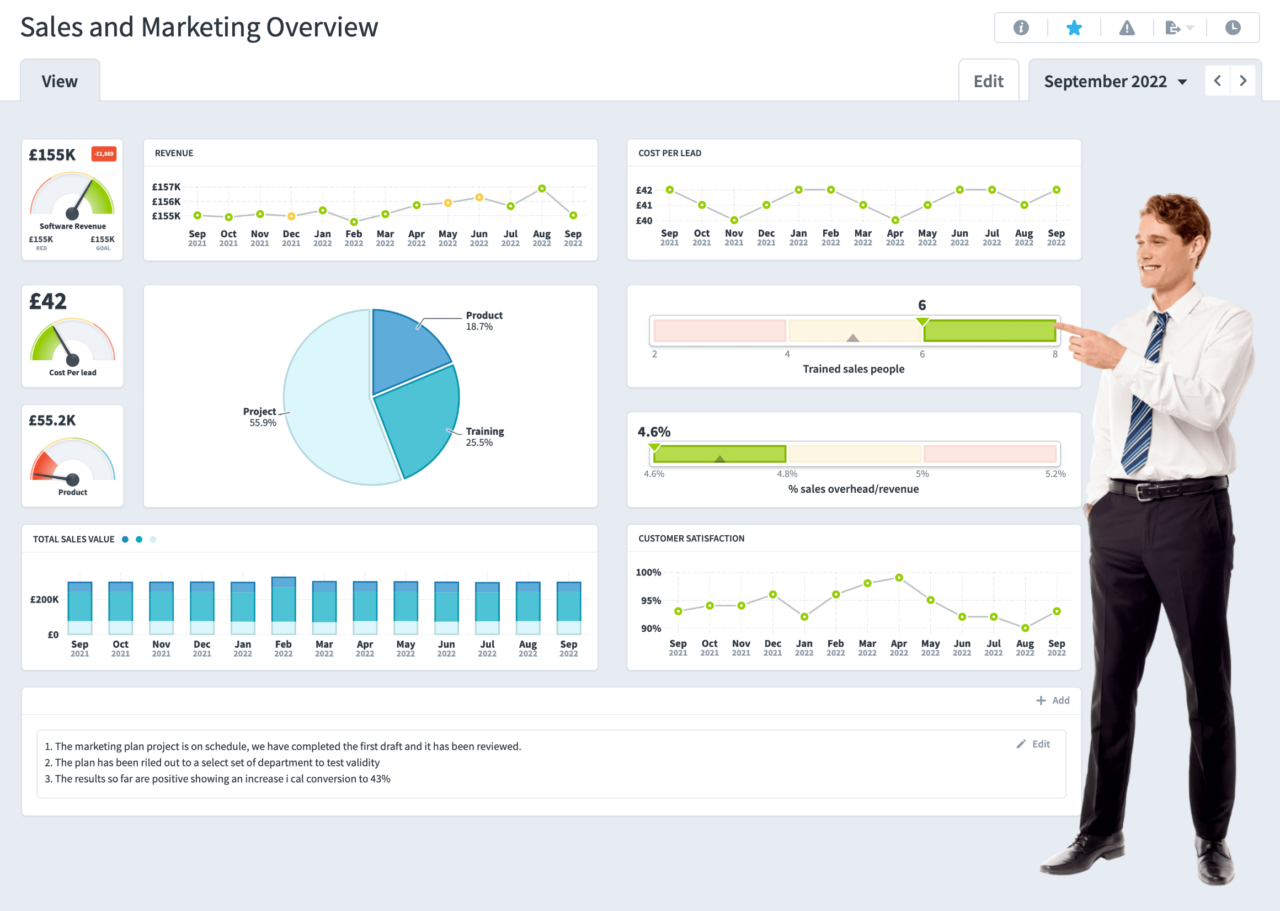The height and width of the screenshot is (911, 1280).
Task: Select the first carousel dot on Total Sales Value
Action: pyautogui.click(x=124, y=539)
